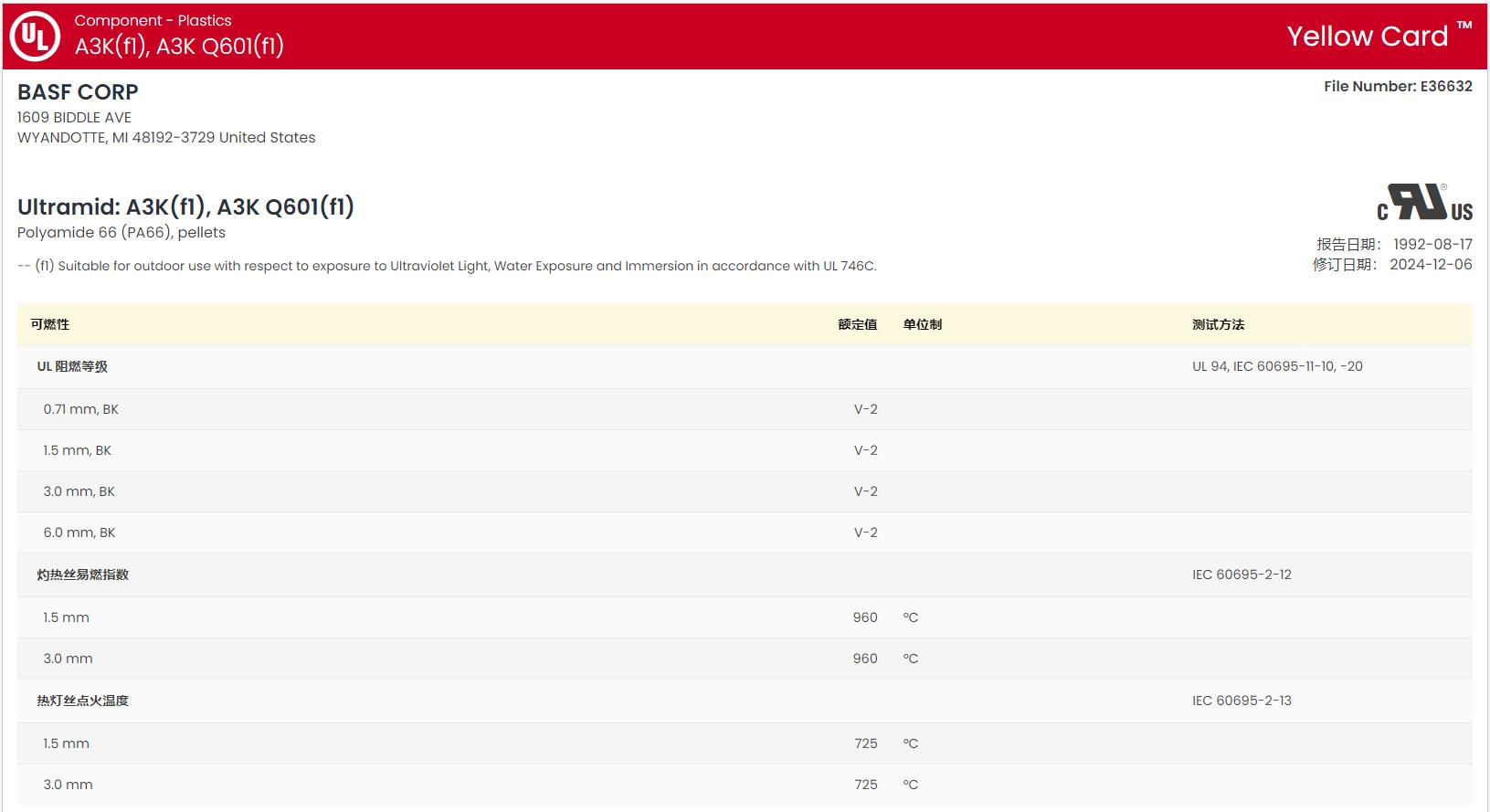Screen dimensions: 1490x812
Task: Click the 报告日期 label
Action: click(x=1348, y=244)
